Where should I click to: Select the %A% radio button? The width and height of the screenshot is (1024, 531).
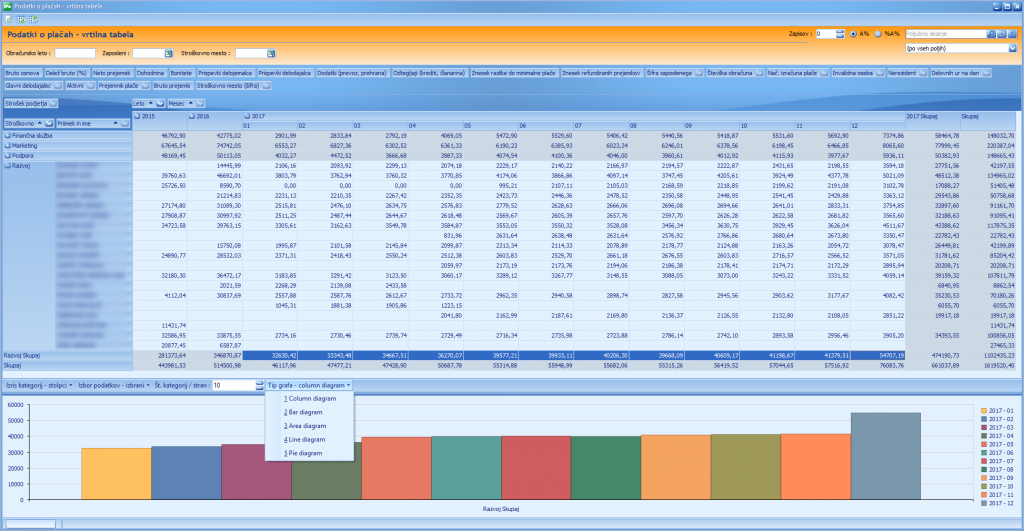pyautogui.click(x=878, y=33)
